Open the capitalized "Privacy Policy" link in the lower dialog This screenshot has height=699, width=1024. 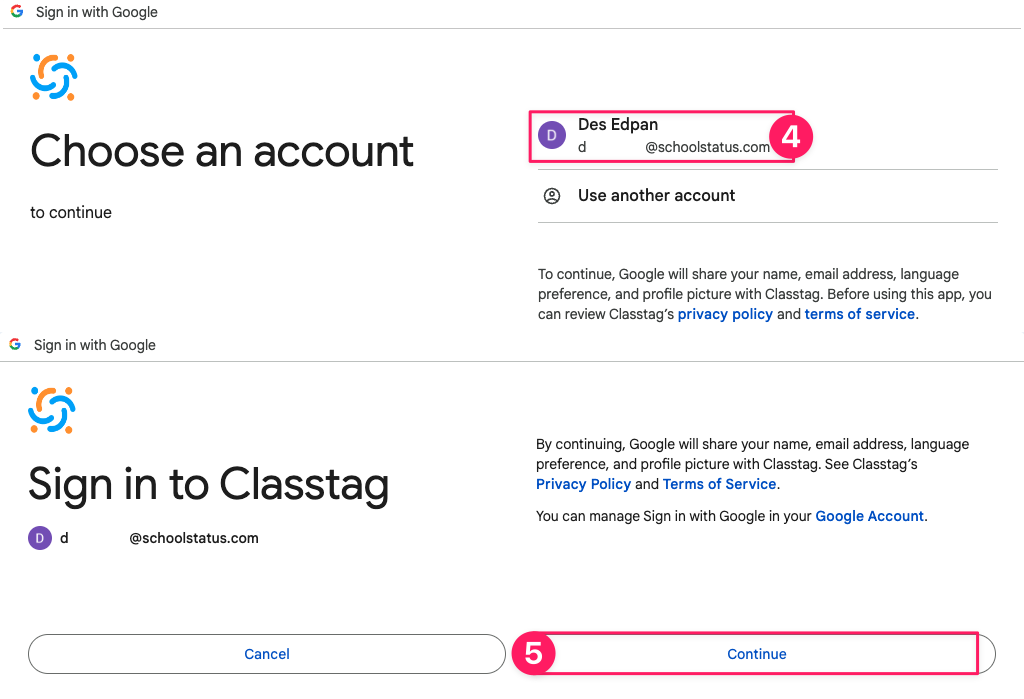pos(583,484)
